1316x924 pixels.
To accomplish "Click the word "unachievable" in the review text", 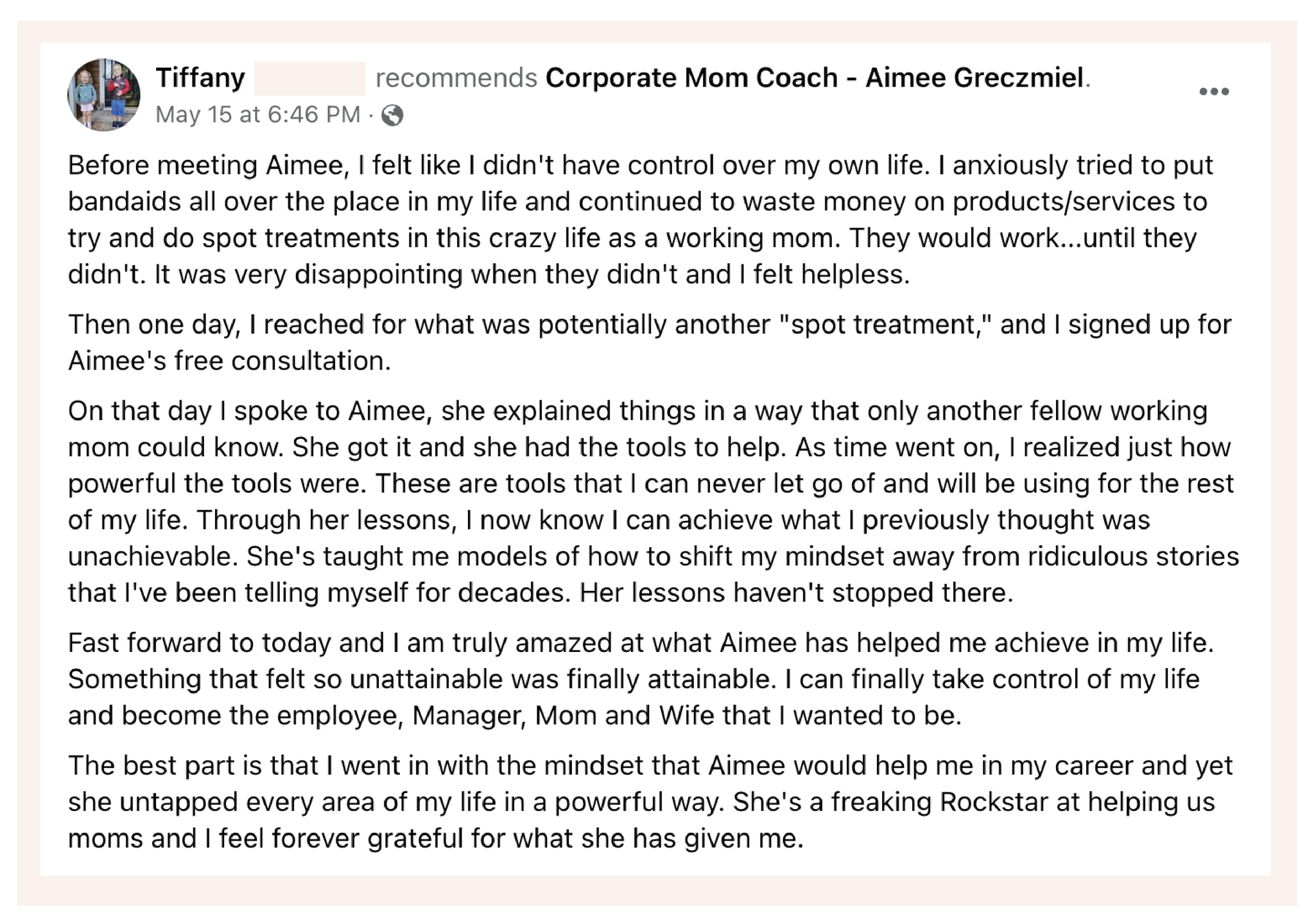I will (x=152, y=556).
